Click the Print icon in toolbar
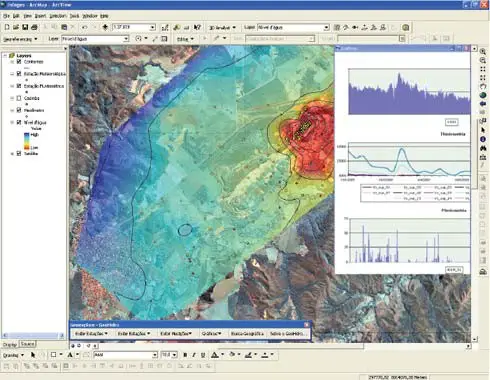Image resolution: width=490 pixels, height=380 pixels. [x=34, y=27]
